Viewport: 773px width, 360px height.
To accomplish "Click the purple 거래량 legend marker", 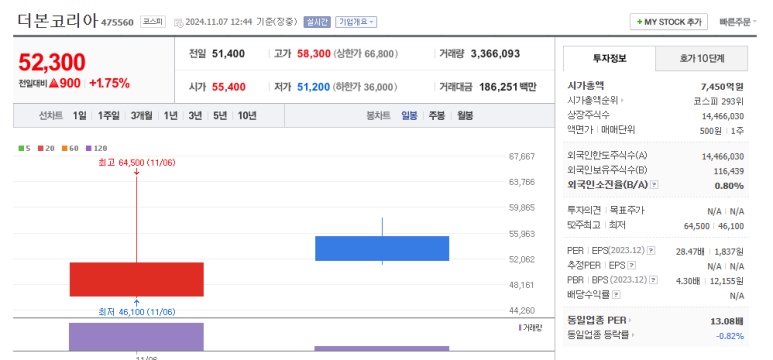I will point(520,327).
